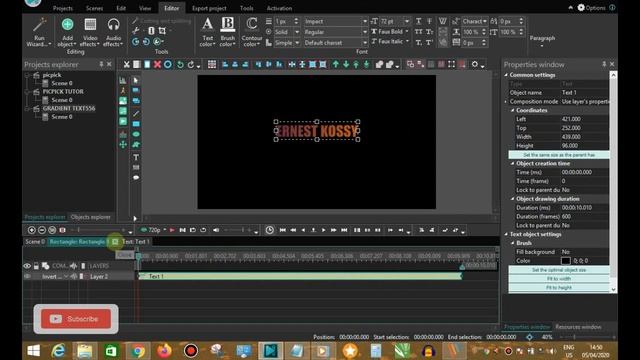Click the timeline zoom-in plus icon

coord(31,230)
